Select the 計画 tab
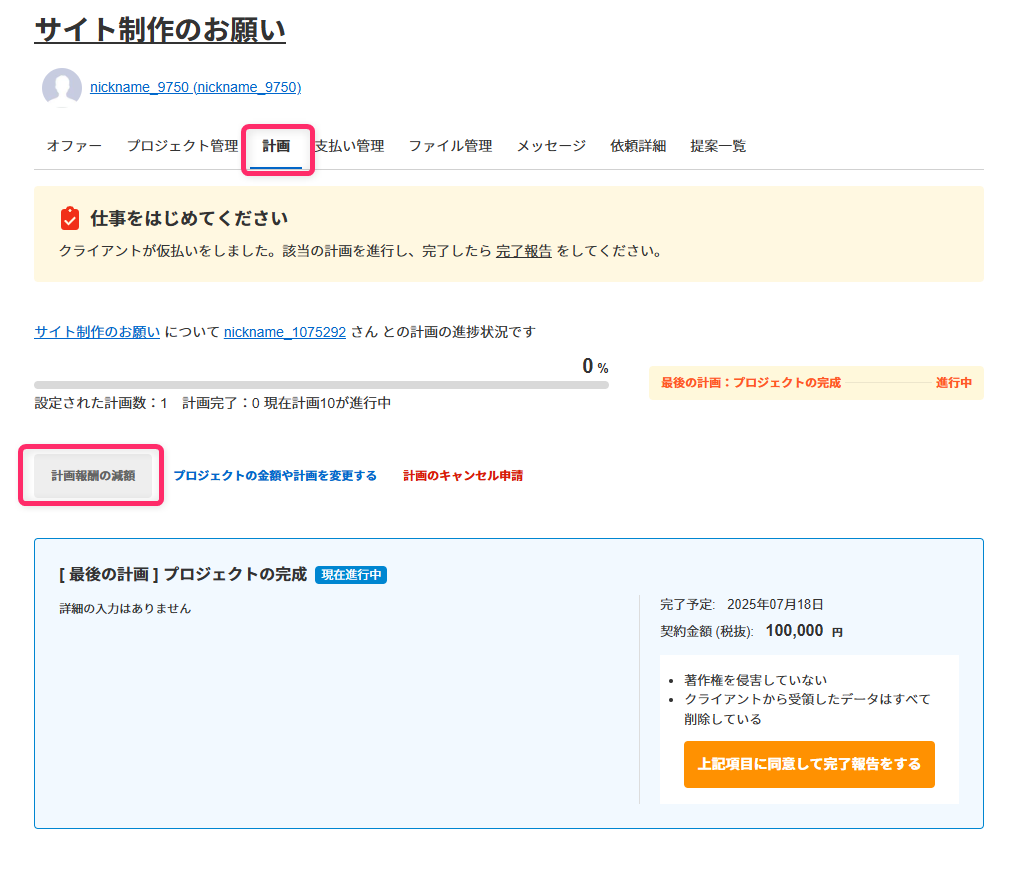Image resolution: width=1027 pixels, height=871 pixels. (277, 145)
